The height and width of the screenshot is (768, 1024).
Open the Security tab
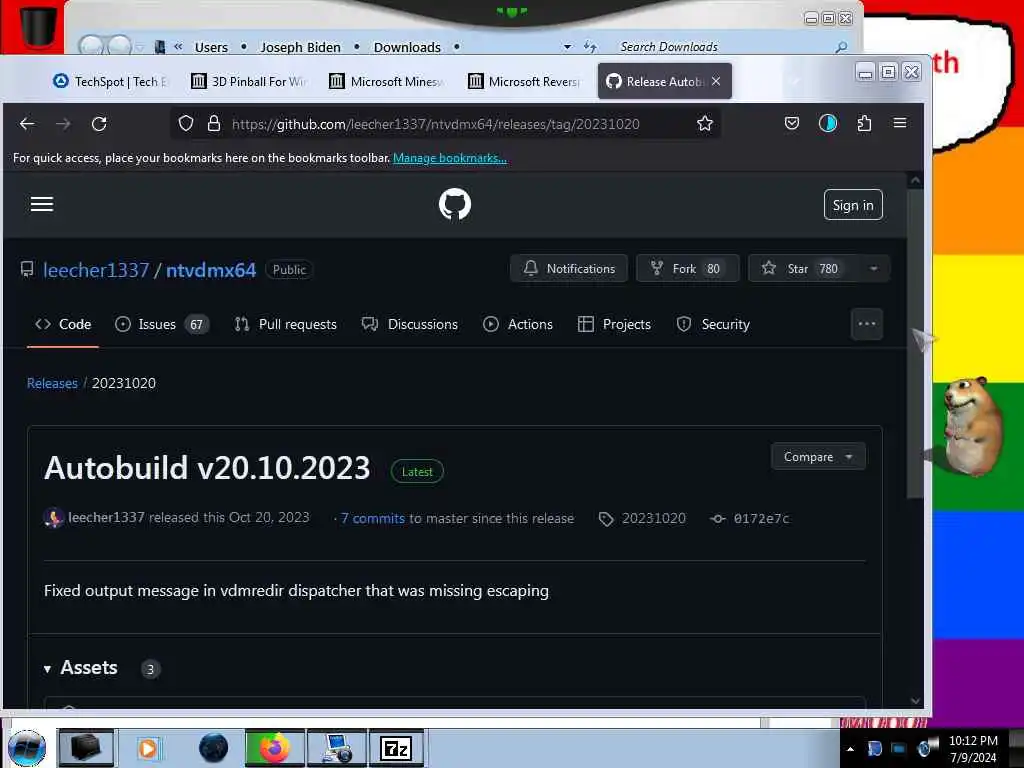713,325
